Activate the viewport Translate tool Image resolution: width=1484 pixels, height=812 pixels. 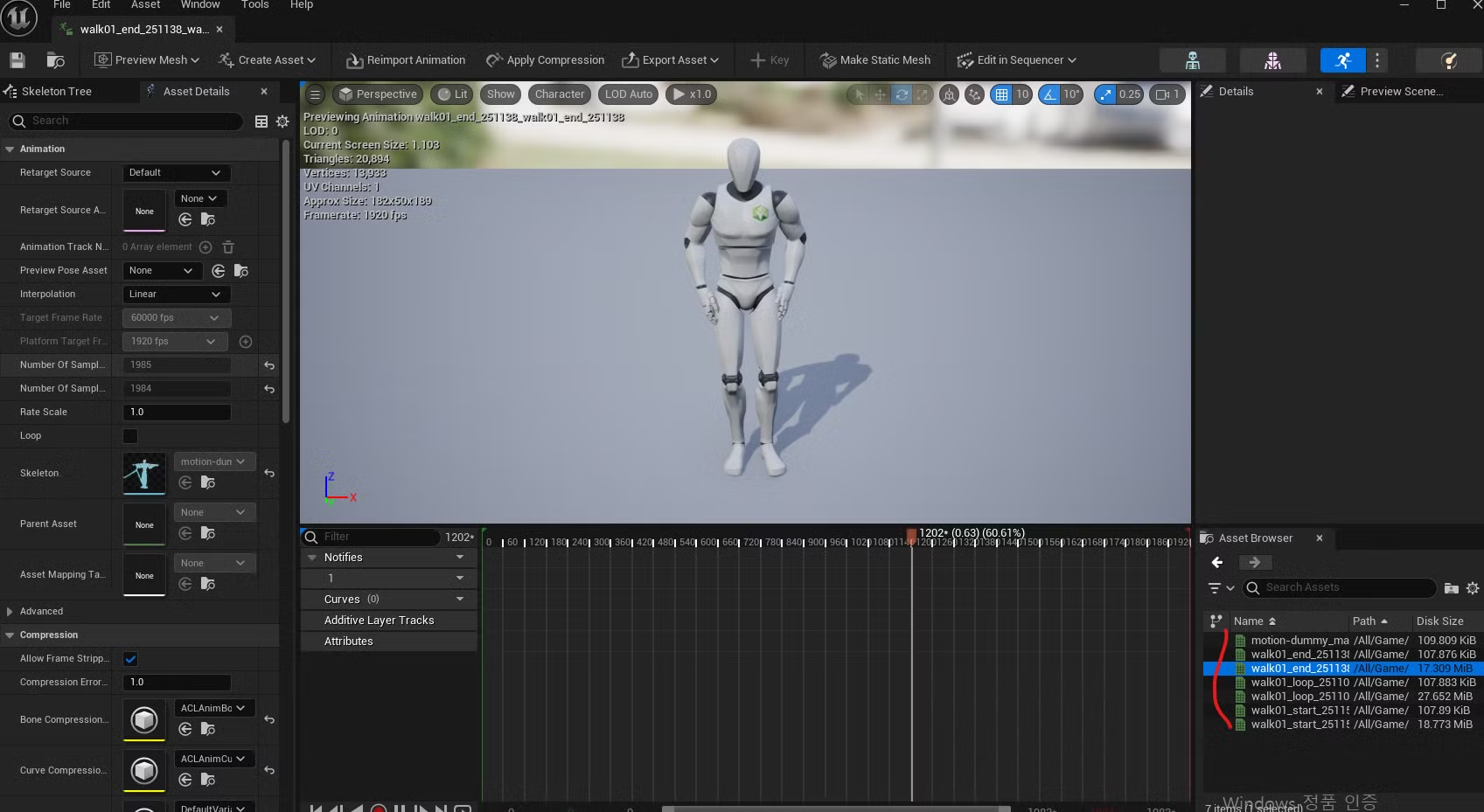[880, 94]
